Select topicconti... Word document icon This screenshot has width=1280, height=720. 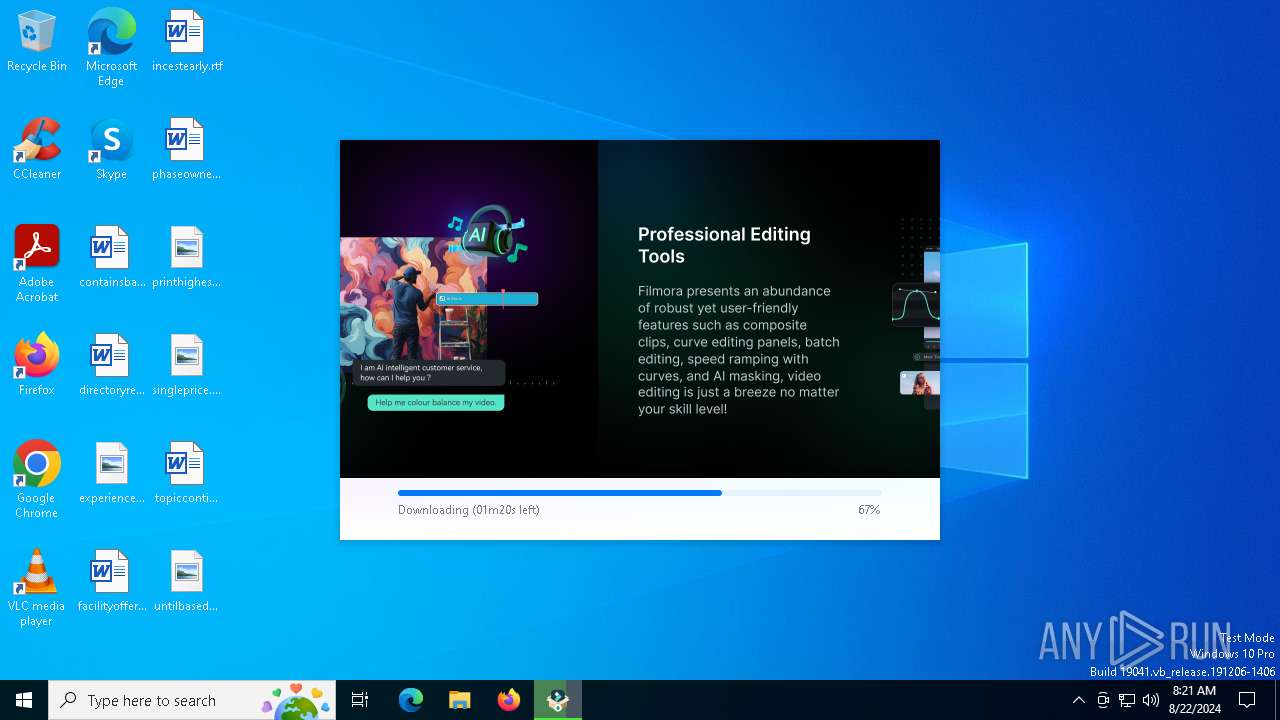(187, 474)
